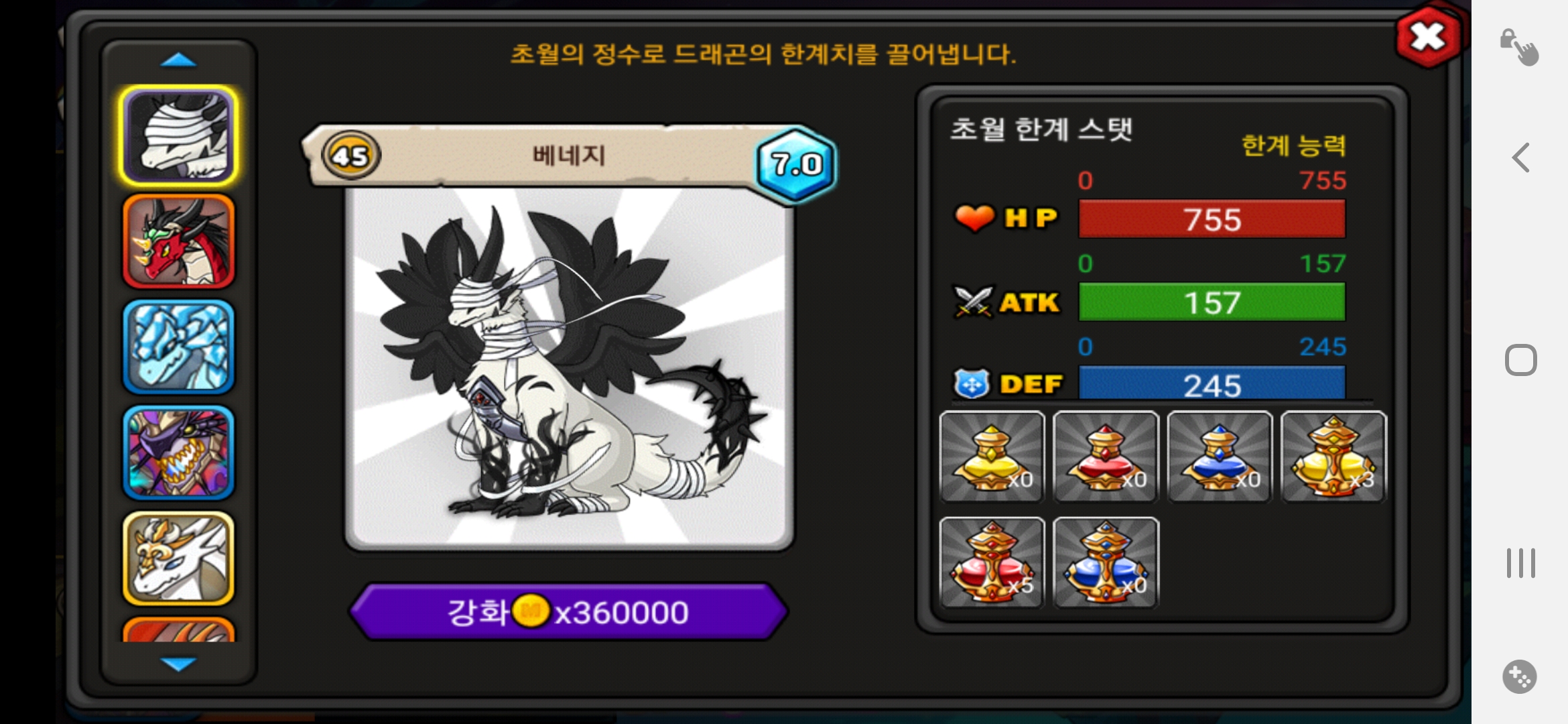Select the small red essence potion

1106,457
